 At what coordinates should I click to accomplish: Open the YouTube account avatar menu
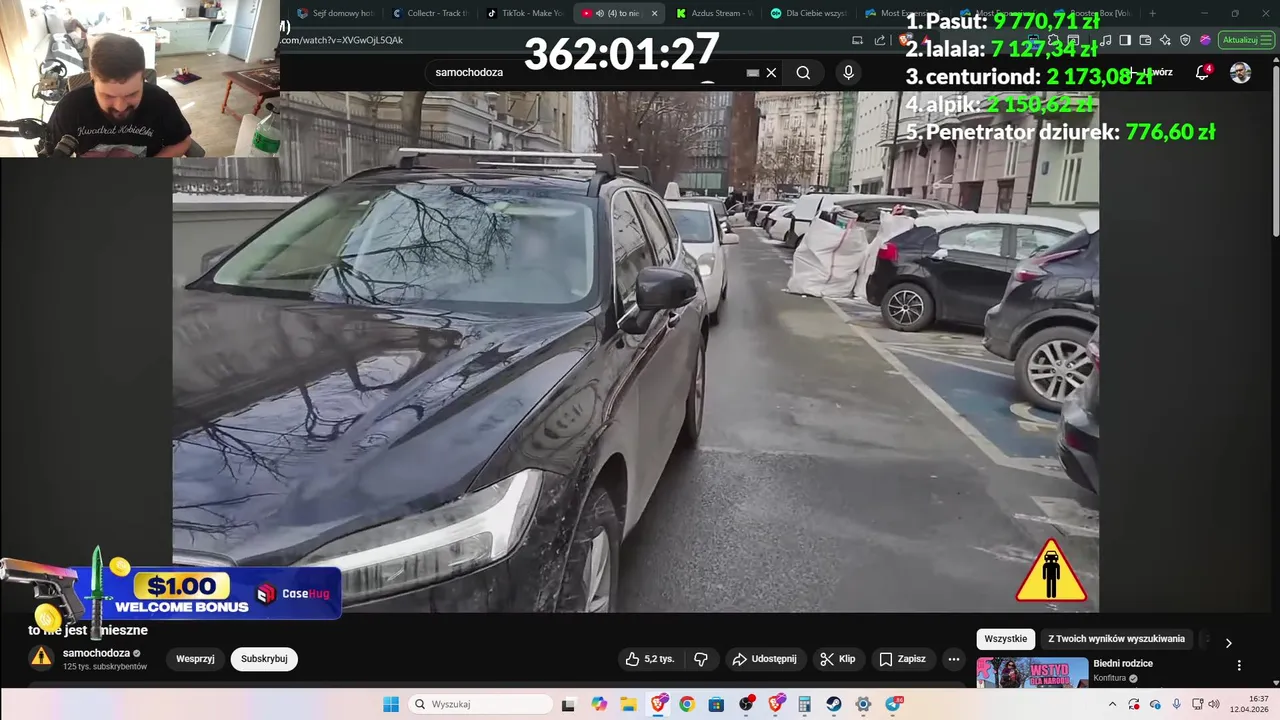pyautogui.click(x=1240, y=72)
